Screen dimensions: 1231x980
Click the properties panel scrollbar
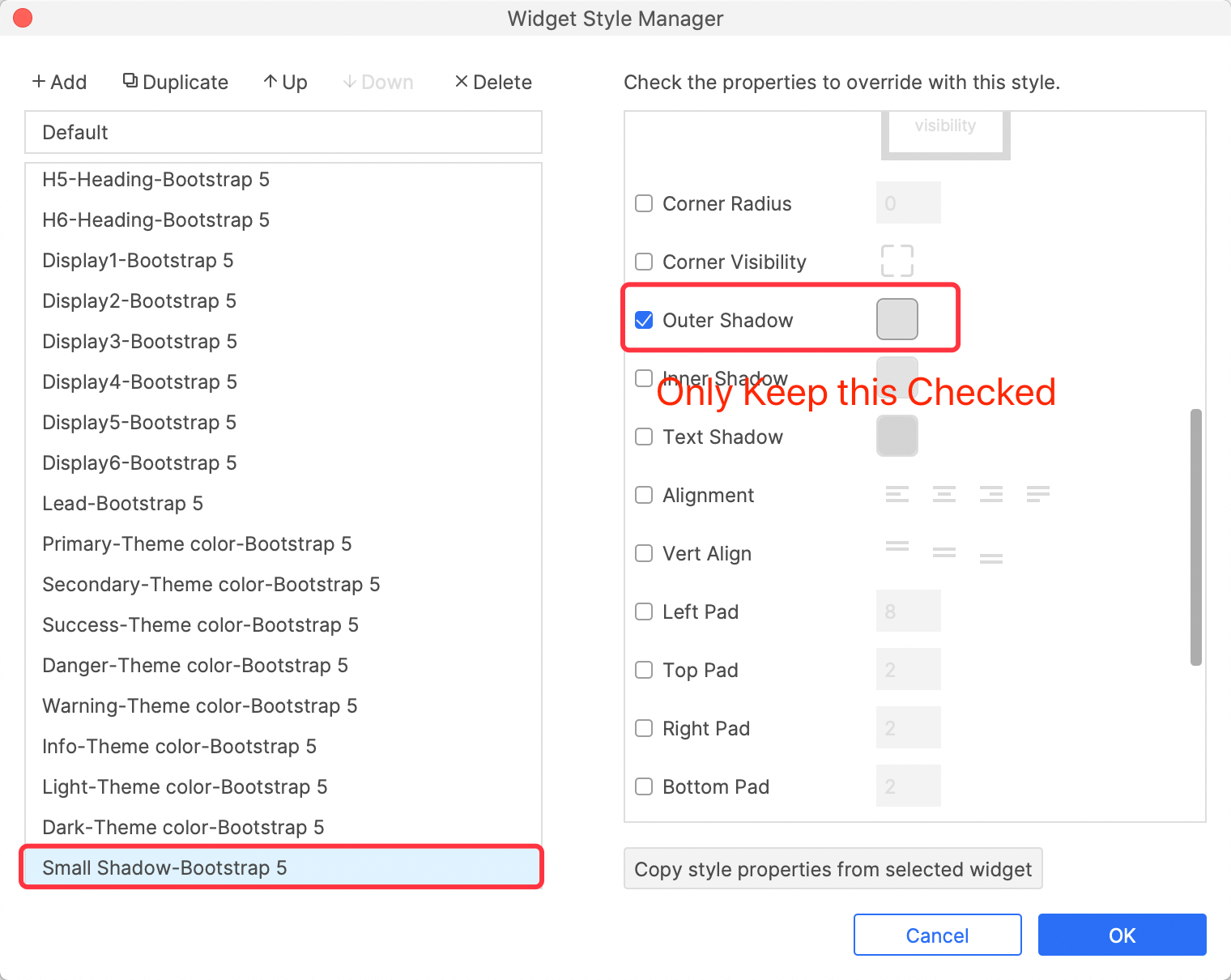coord(1195,536)
